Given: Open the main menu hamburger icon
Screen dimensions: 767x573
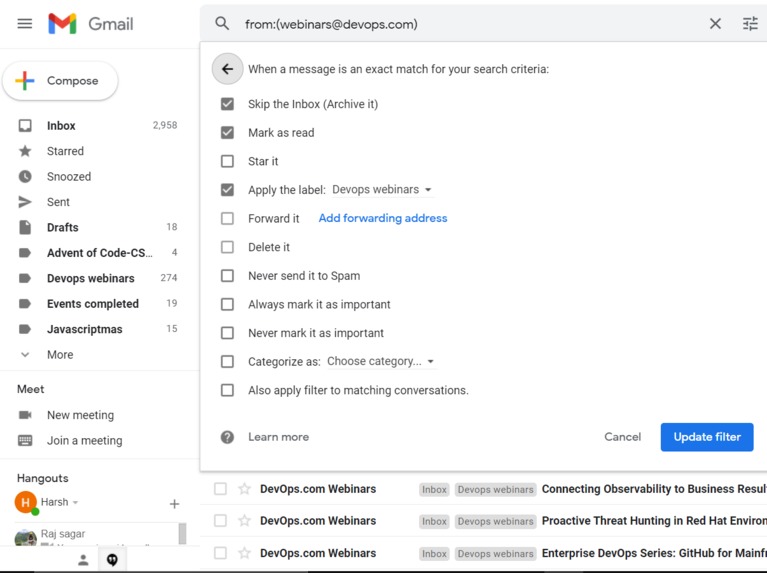Looking at the screenshot, I should 24,23.
